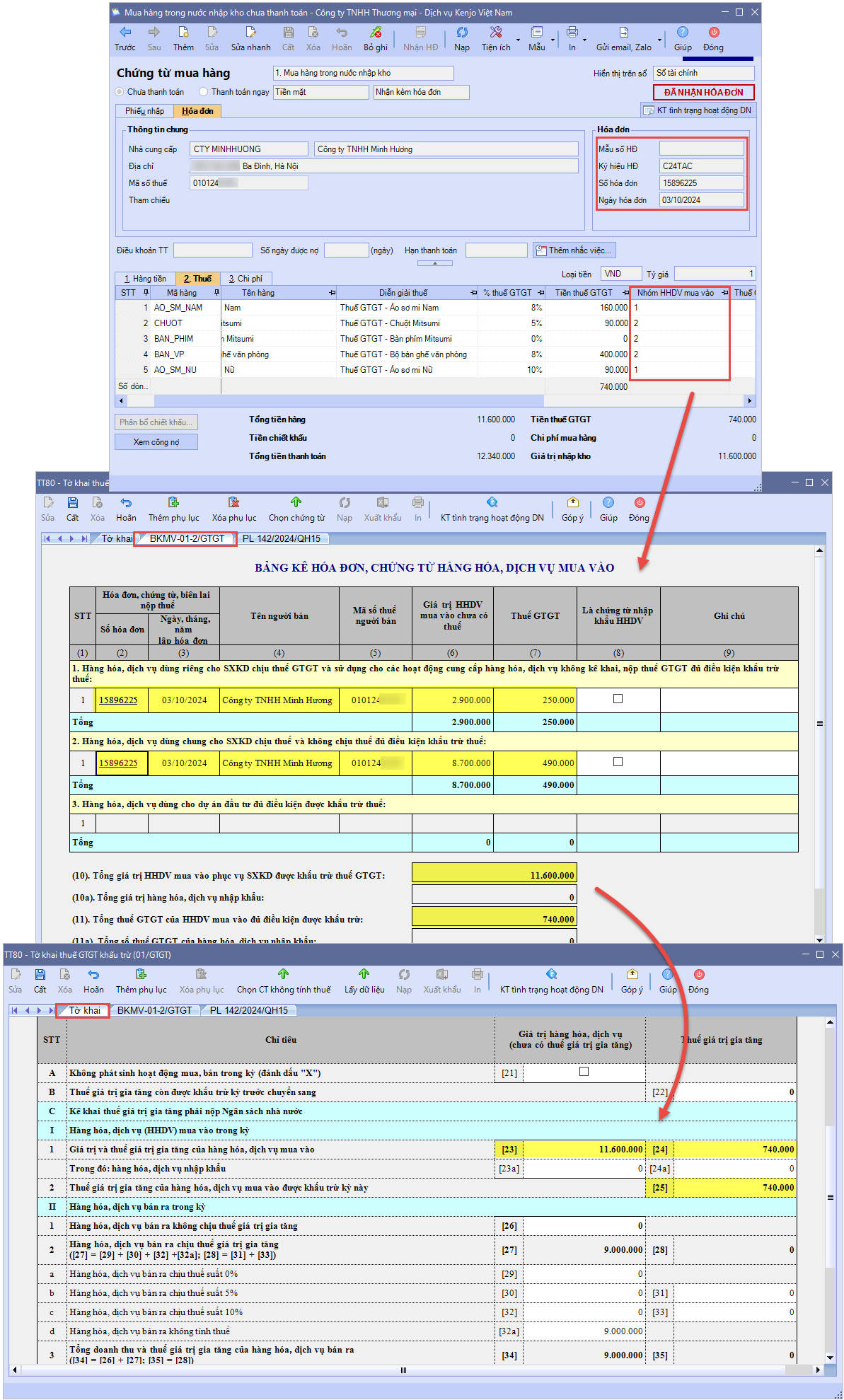Switch to the Phiếu nhập tab
The image size is (844, 1400).
tap(144, 111)
